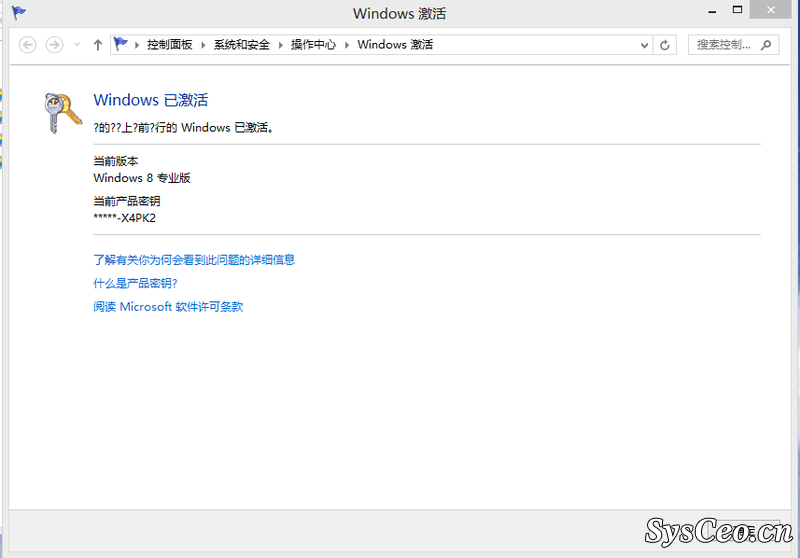Image resolution: width=800 pixels, height=558 pixels.
Task: Go up one level with up arrow
Action: point(98,45)
